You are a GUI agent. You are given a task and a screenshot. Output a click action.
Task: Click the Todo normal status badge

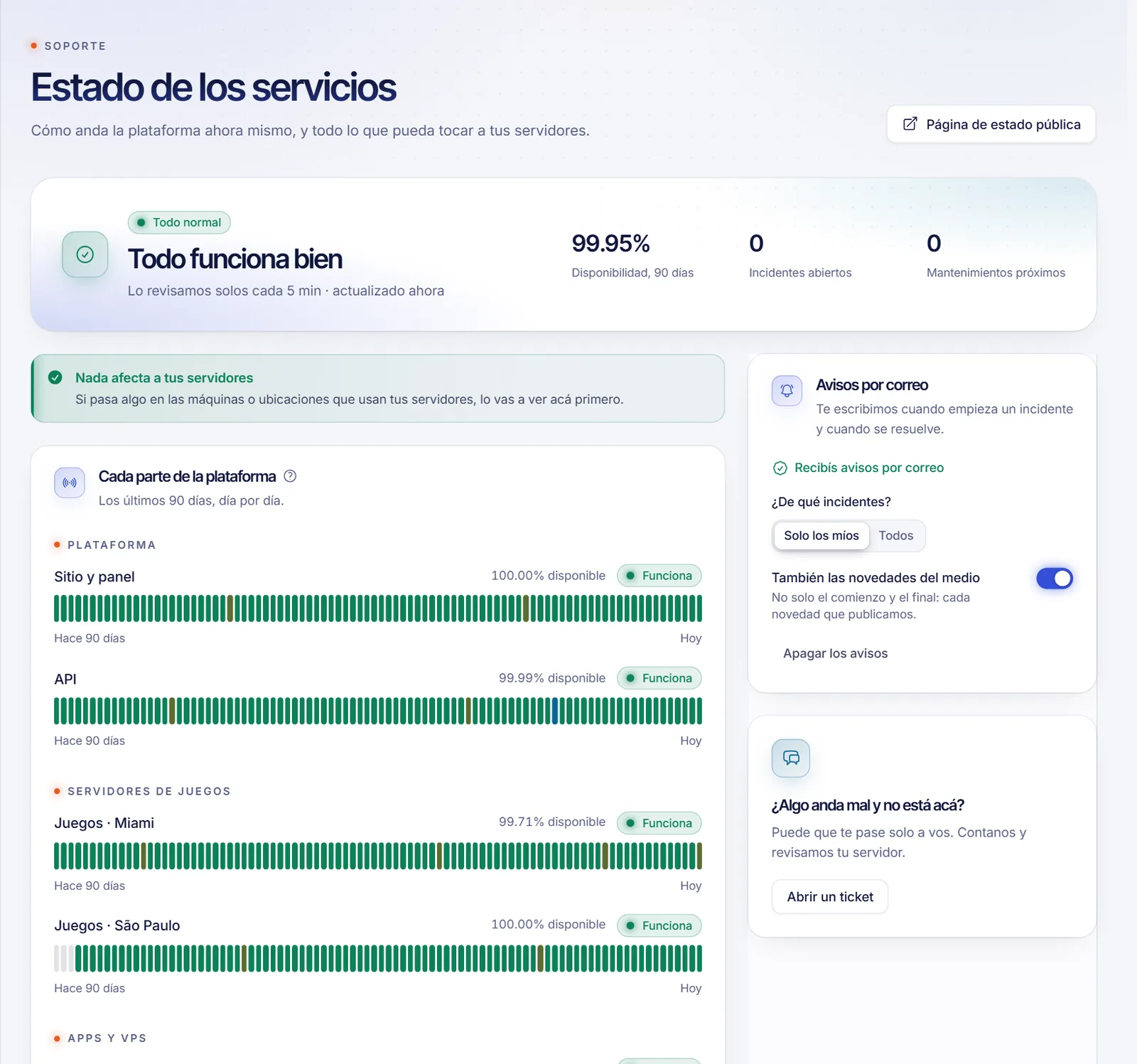click(x=179, y=222)
